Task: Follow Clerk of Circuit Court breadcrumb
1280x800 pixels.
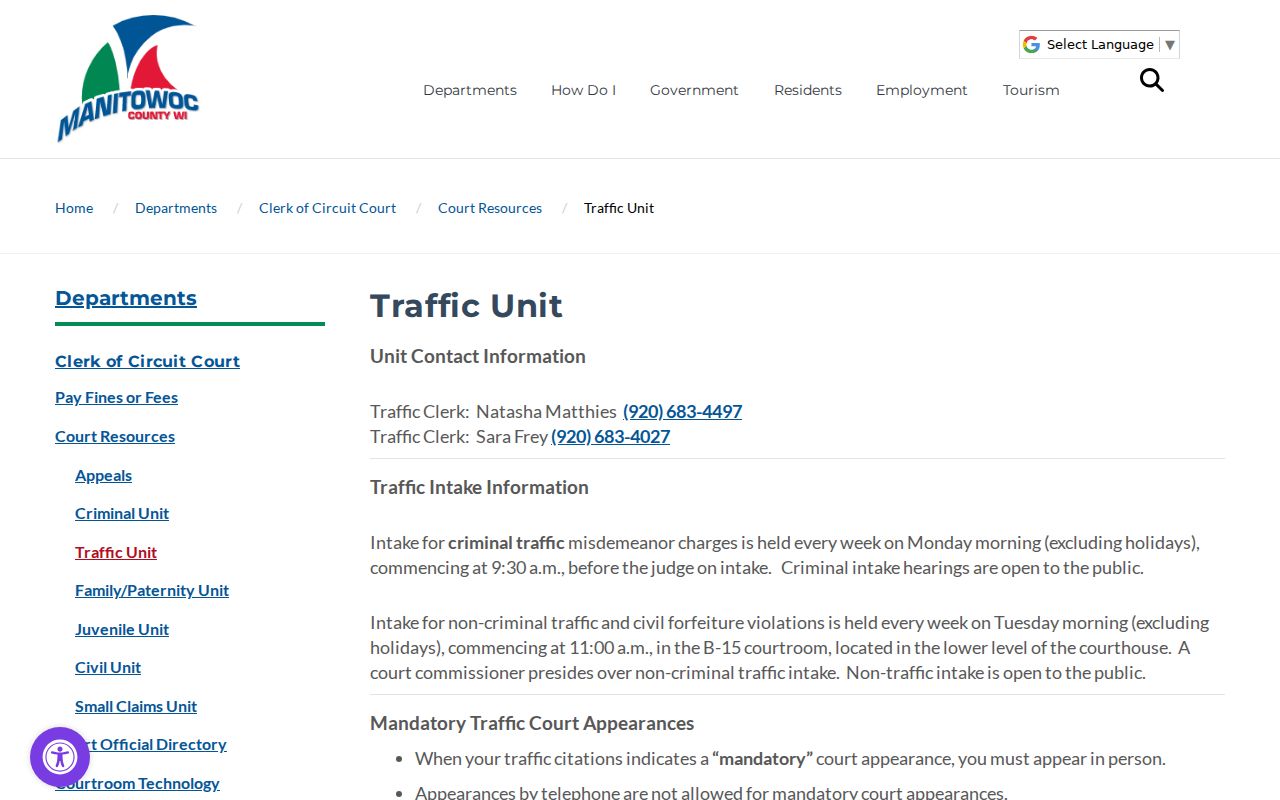Action: point(327,208)
